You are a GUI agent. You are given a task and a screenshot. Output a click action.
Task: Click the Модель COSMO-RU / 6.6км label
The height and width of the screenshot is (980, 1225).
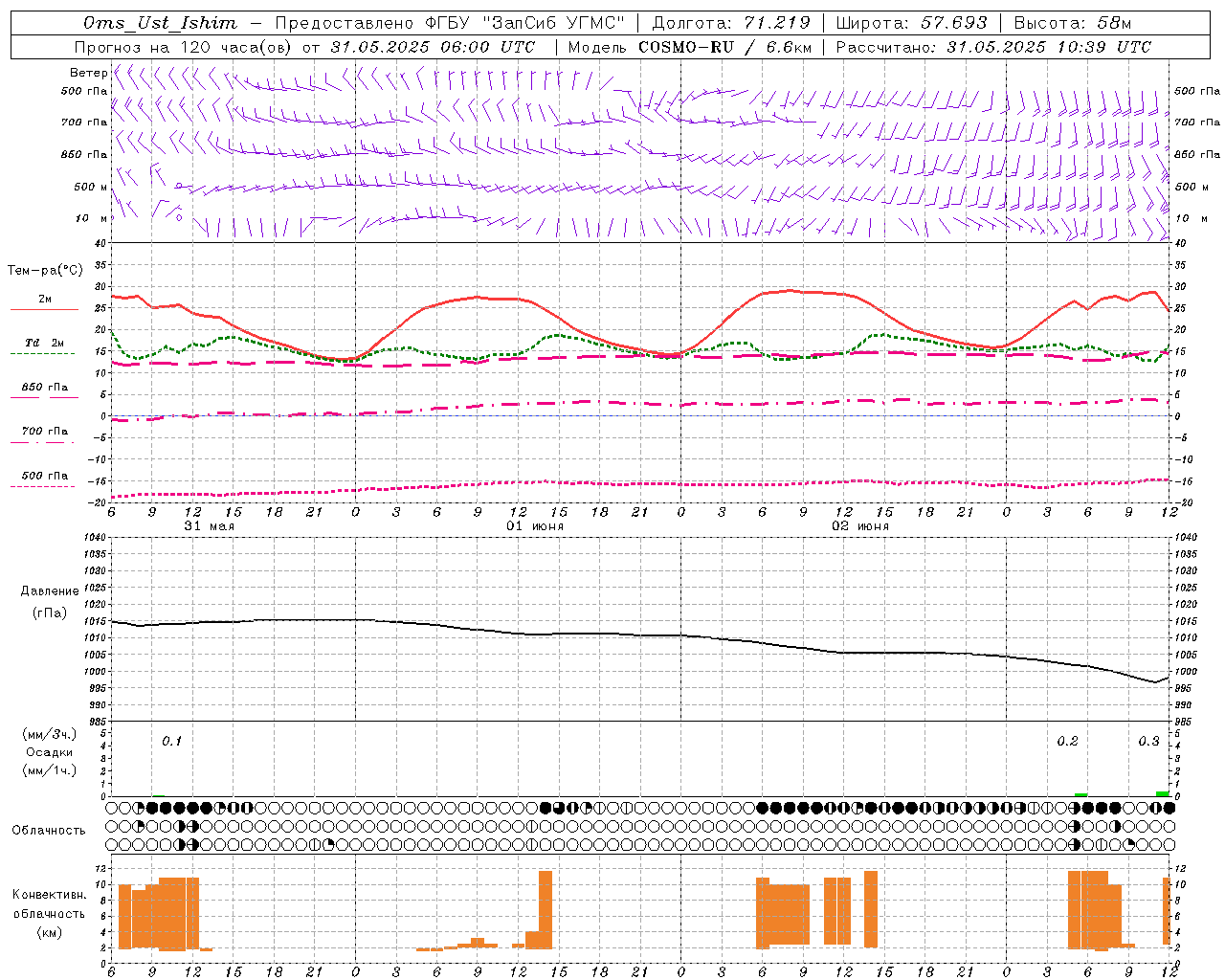690,47
